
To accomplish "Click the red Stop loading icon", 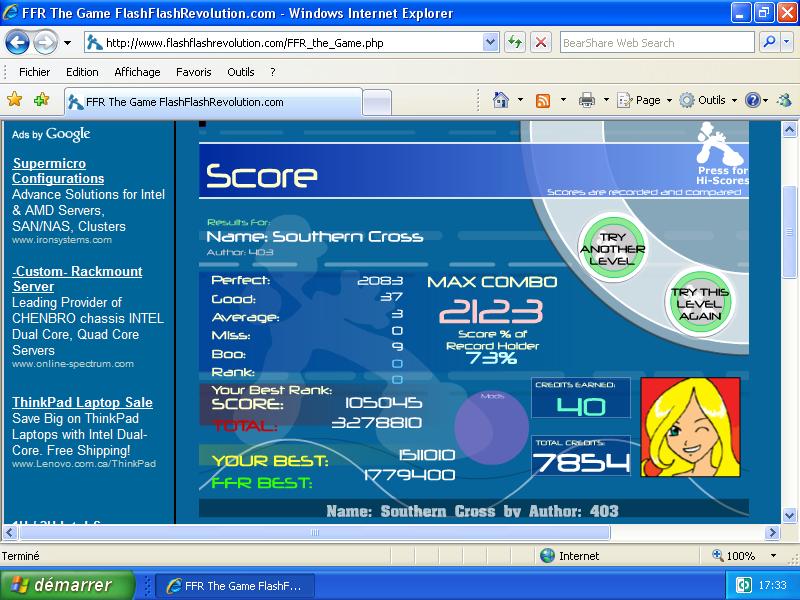I will click(x=541, y=43).
